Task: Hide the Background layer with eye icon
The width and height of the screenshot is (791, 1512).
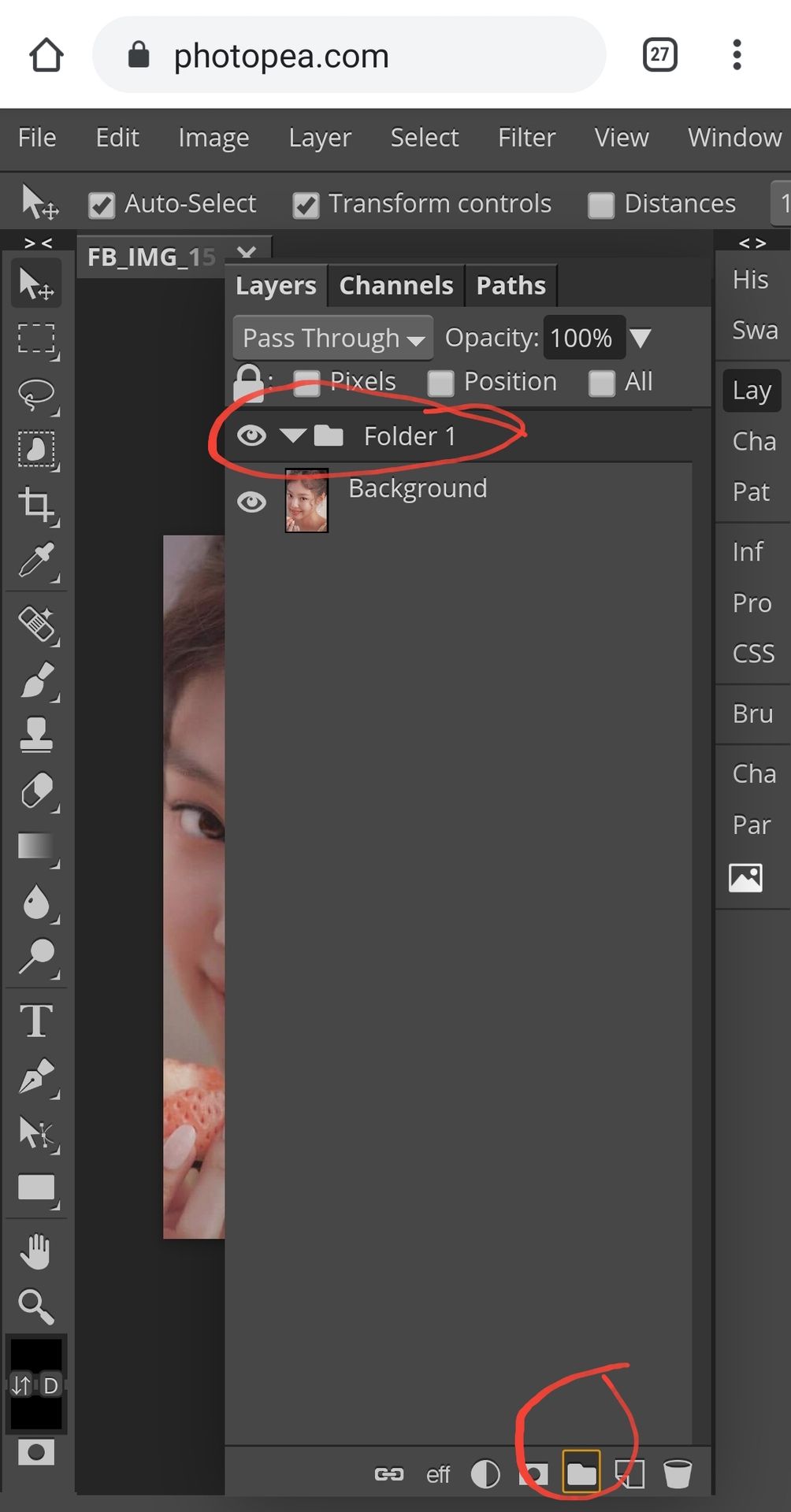Action: pyautogui.click(x=251, y=502)
